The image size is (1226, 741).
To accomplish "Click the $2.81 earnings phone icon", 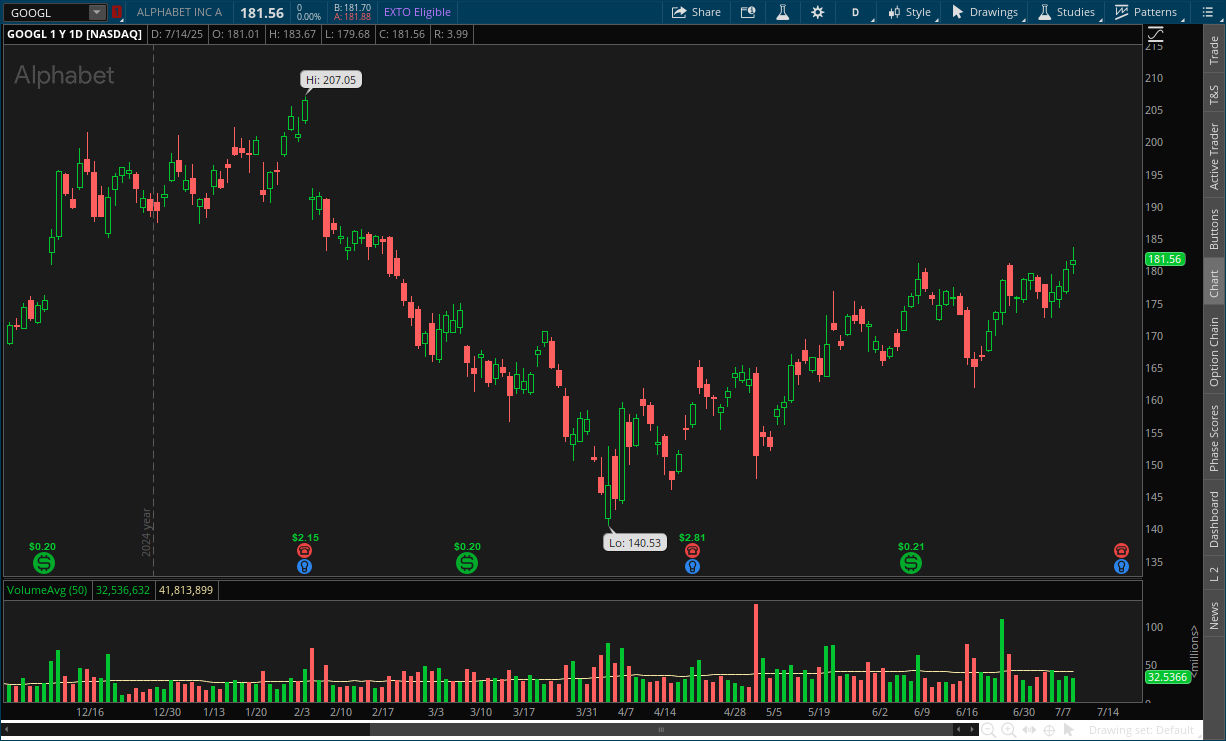I will (692, 550).
